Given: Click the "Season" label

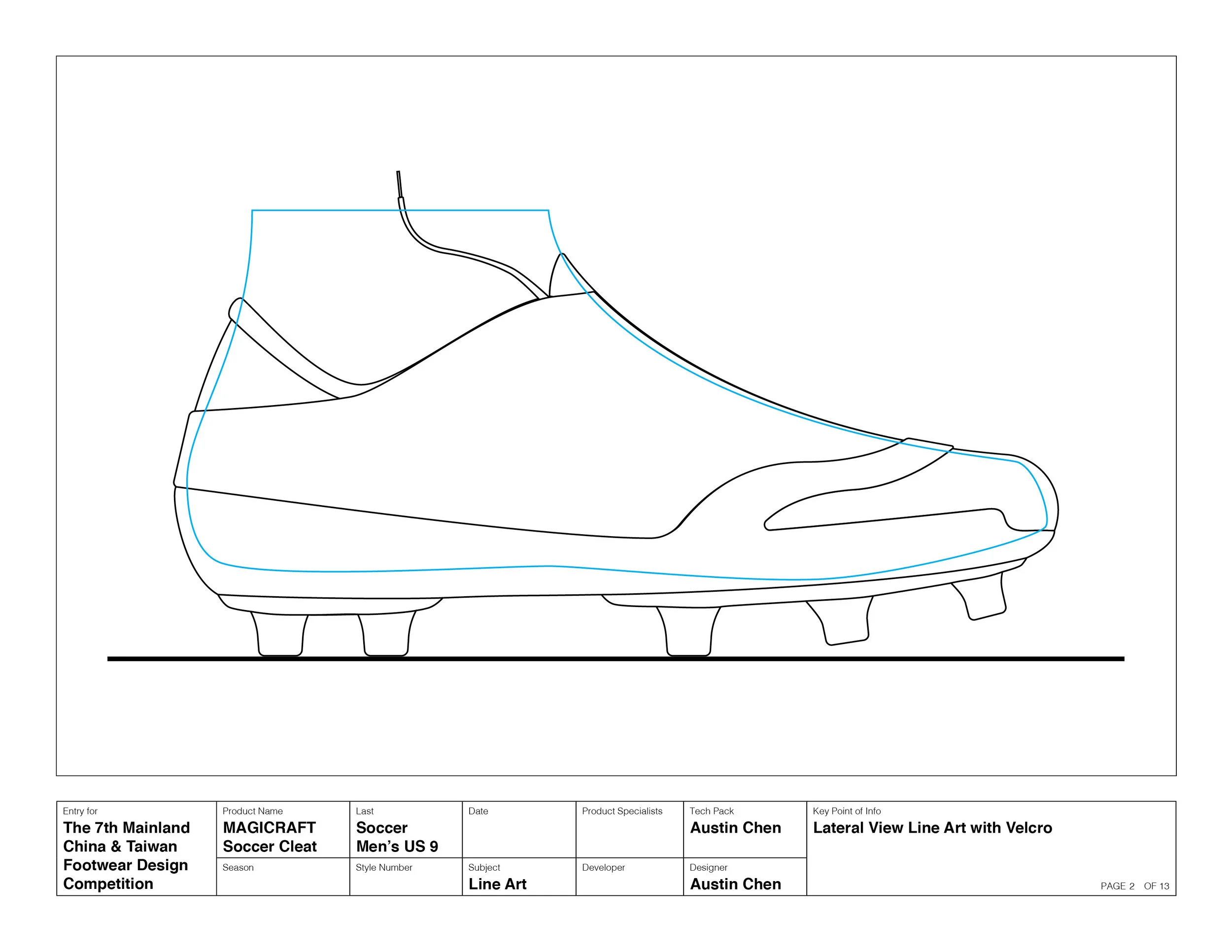Looking at the screenshot, I should tap(238, 867).
